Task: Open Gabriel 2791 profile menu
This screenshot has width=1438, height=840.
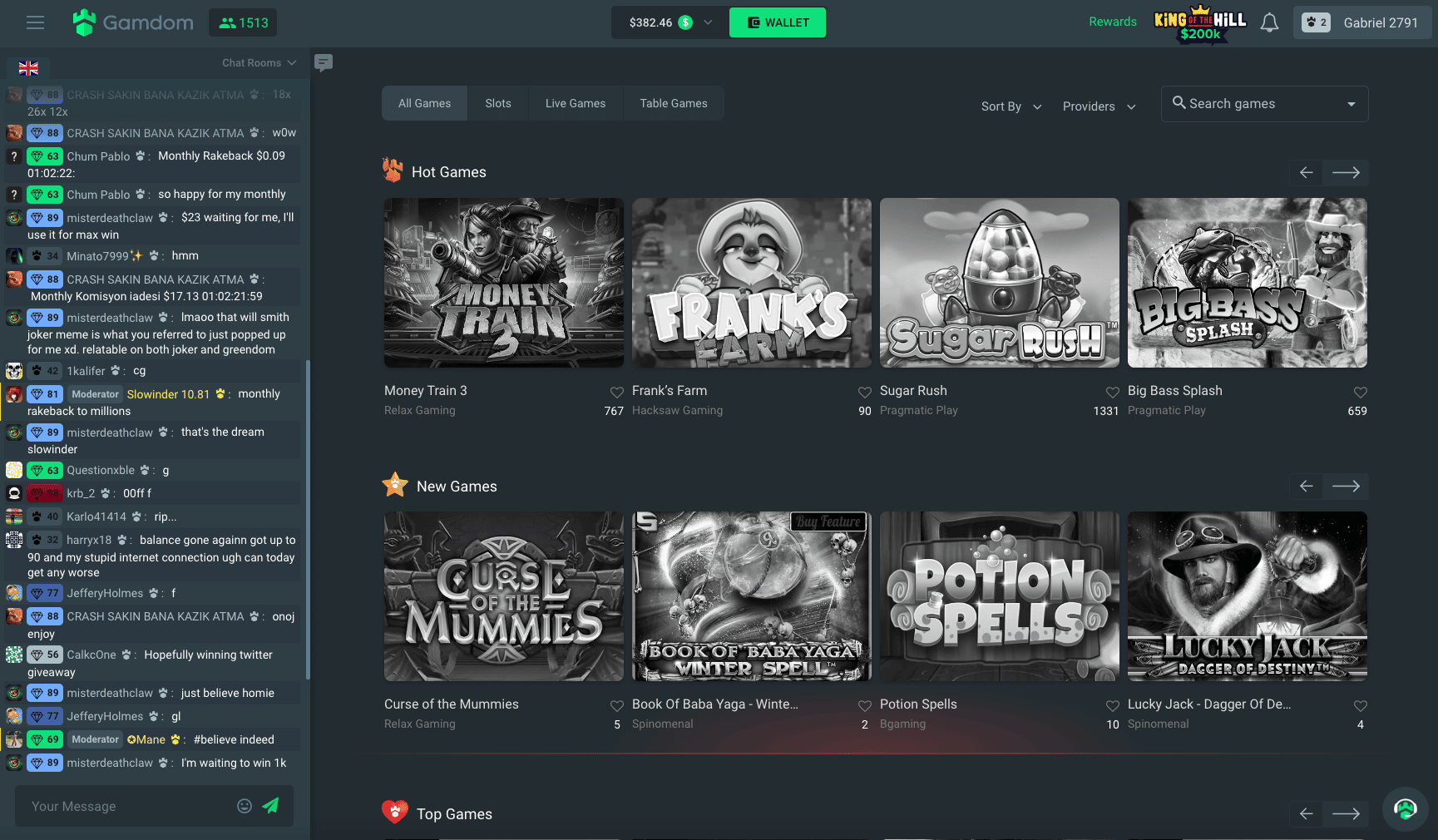Action: (x=1361, y=22)
